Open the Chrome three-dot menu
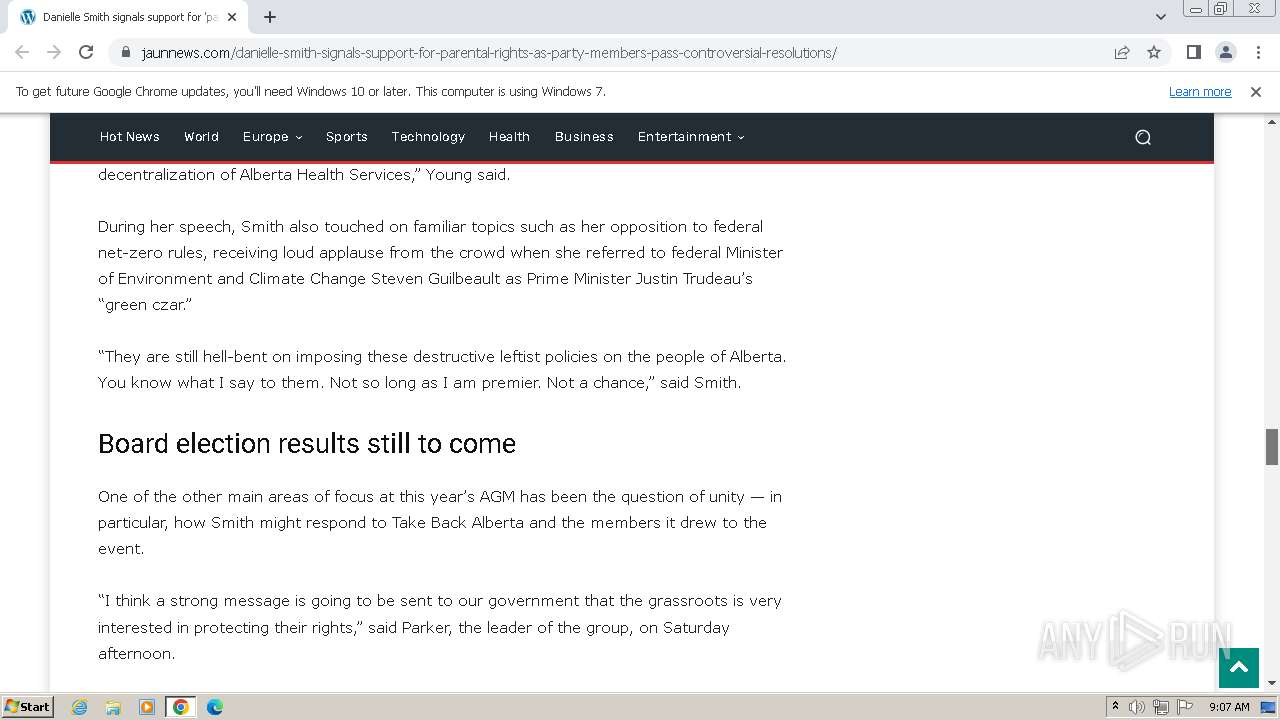This screenshot has width=1280, height=720. point(1258,52)
